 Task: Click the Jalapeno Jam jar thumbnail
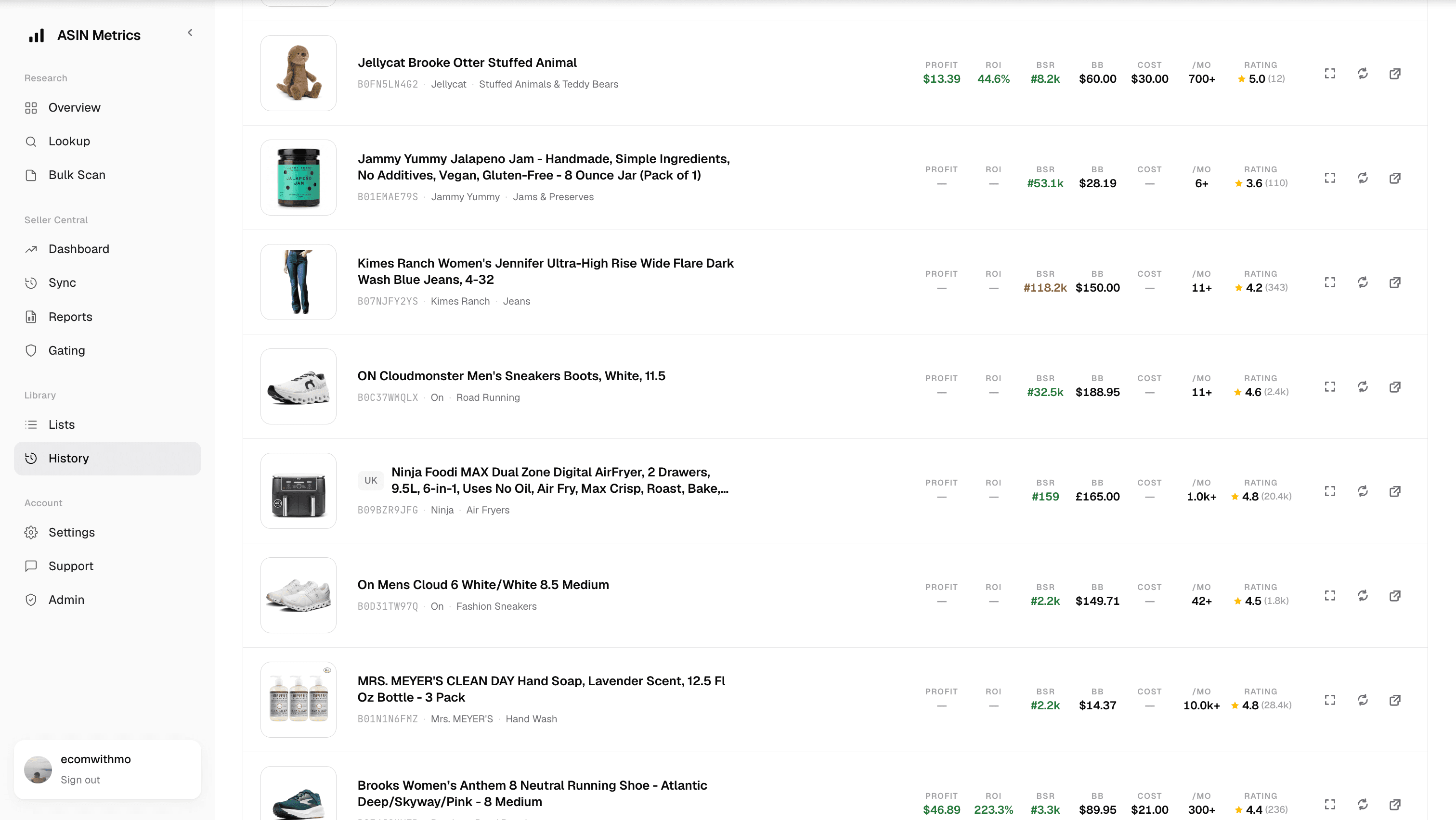[x=299, y=178]
